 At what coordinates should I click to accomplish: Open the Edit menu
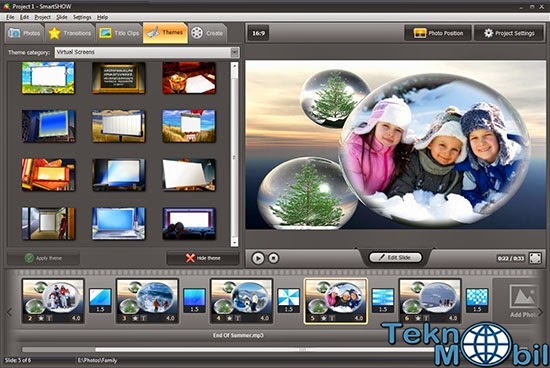click(24, 17)
